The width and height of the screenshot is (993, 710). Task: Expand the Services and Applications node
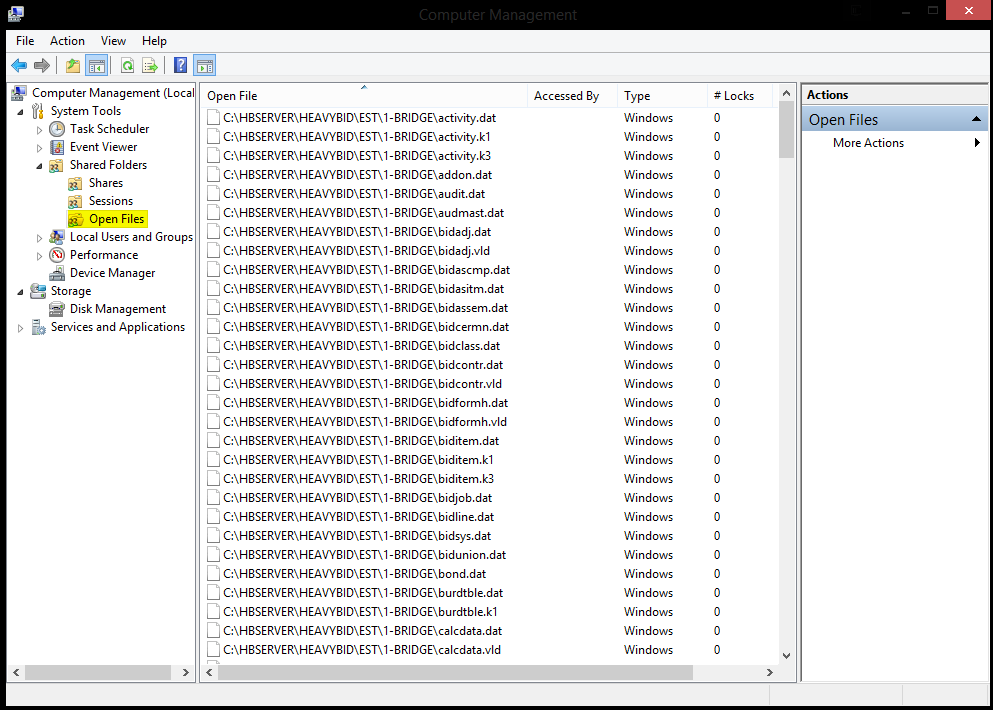(x=21, y=328)
